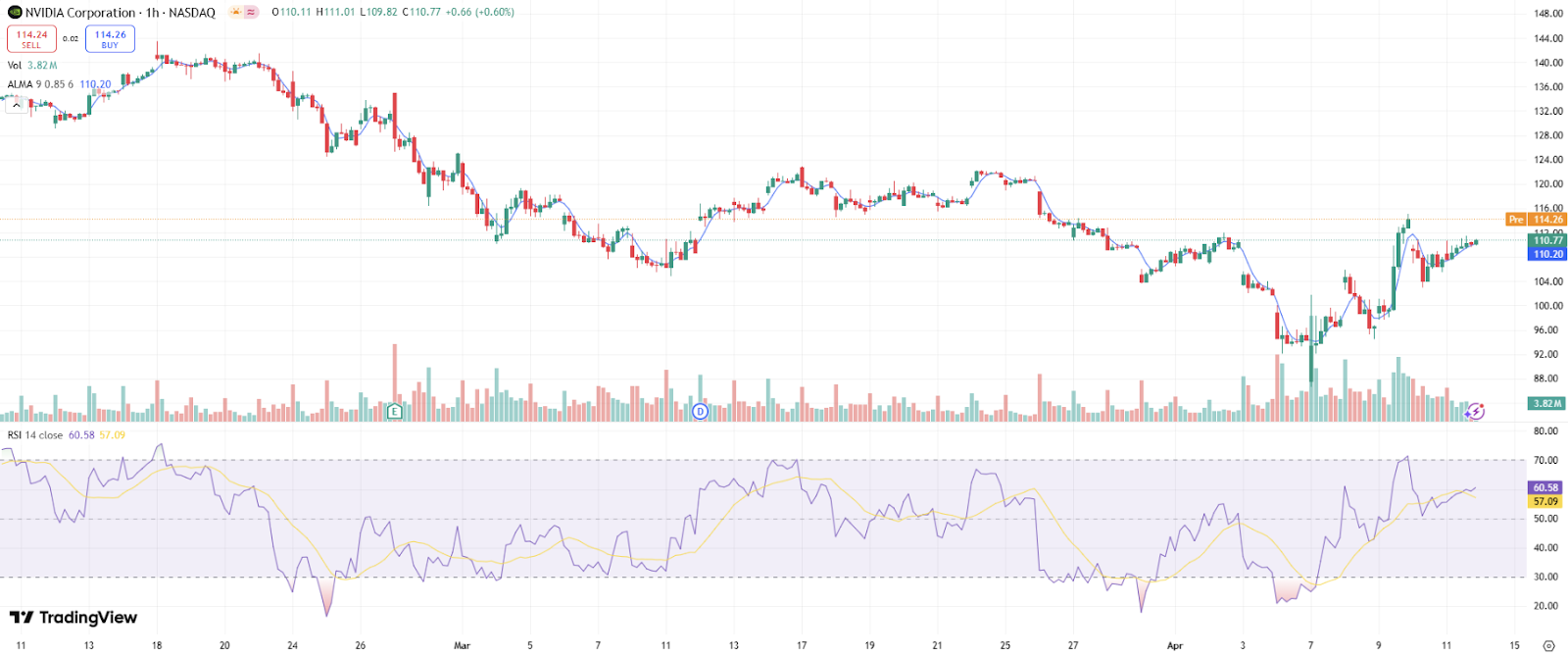Image resolution: width=1568 pixels, height=656 pixels.
Task: Click the dividend D marker on timeline
Action: point(700,411)
